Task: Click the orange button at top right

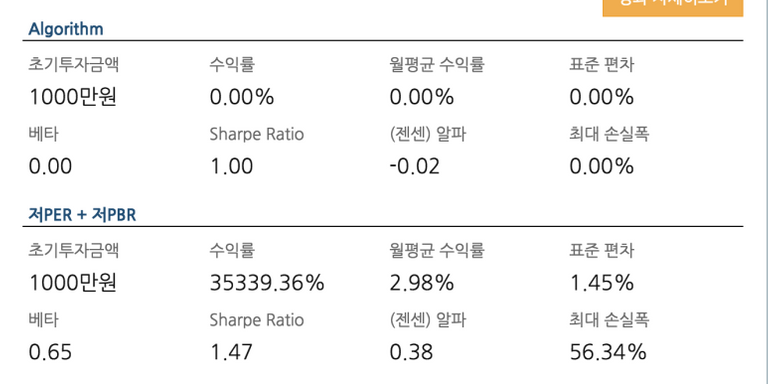Action: (672, 8)
